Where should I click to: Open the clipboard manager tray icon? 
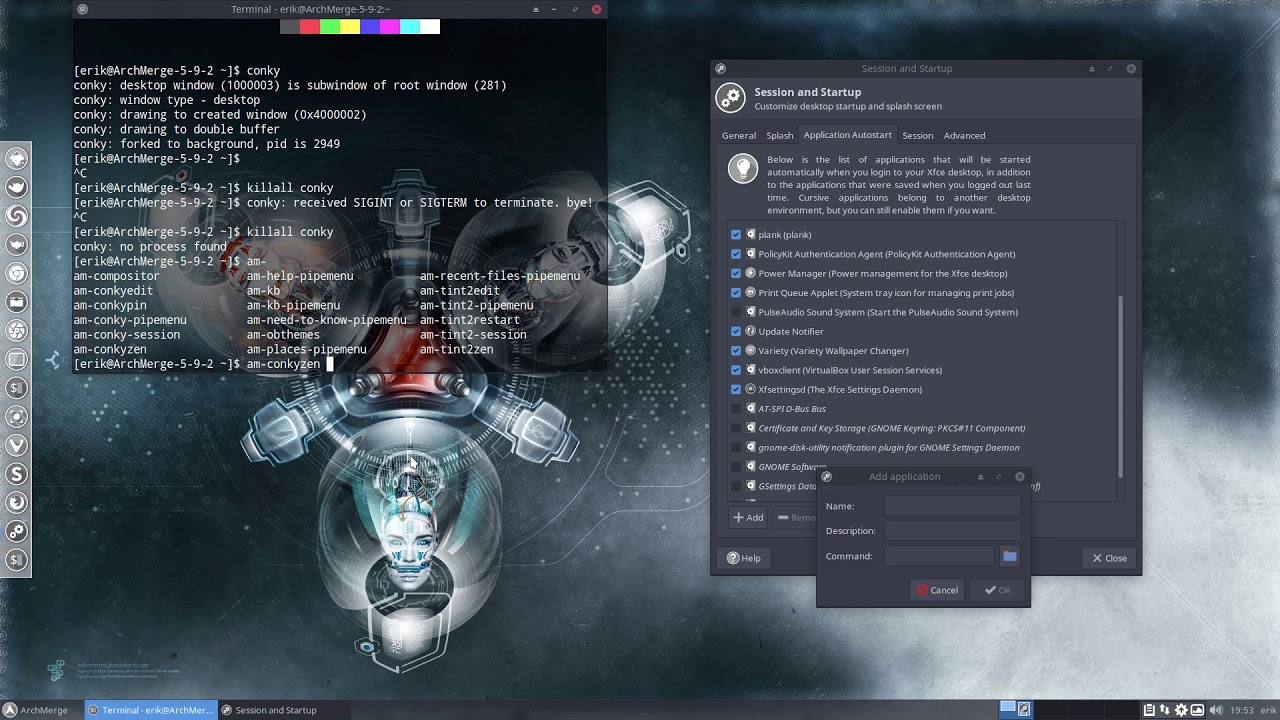coord(1149,710)
